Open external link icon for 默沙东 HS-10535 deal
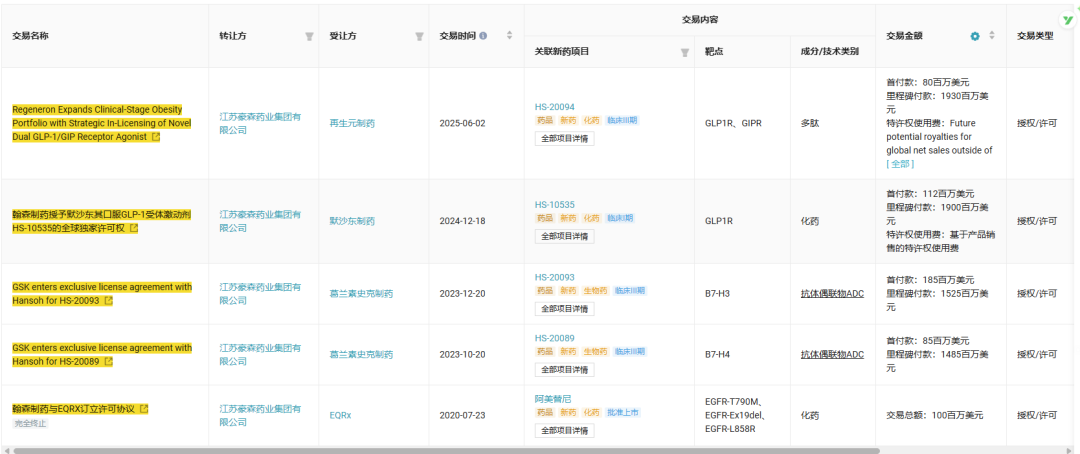 [x=134, y=228]
